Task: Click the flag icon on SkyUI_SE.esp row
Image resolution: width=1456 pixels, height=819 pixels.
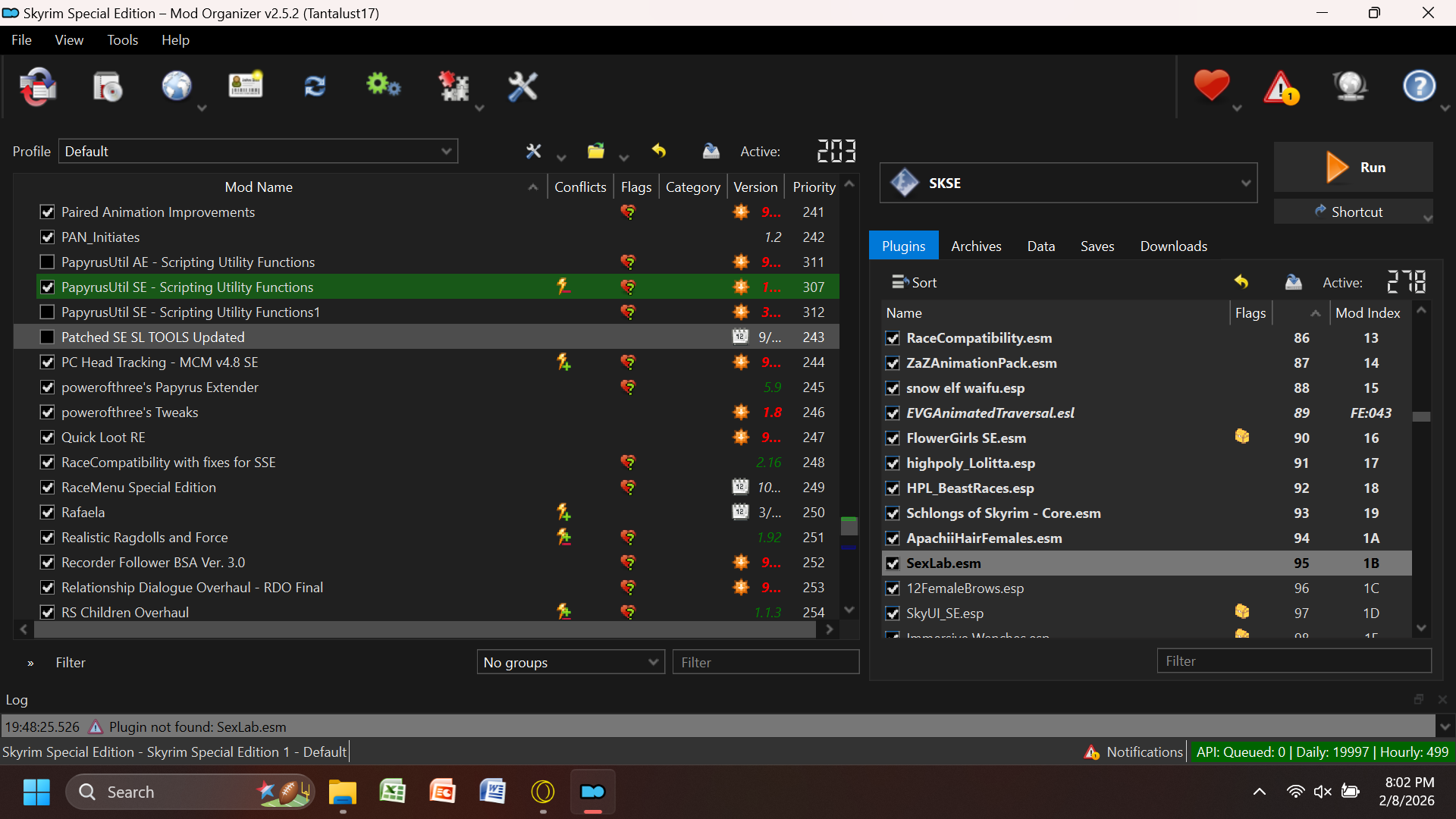Action: [1242, 612]
